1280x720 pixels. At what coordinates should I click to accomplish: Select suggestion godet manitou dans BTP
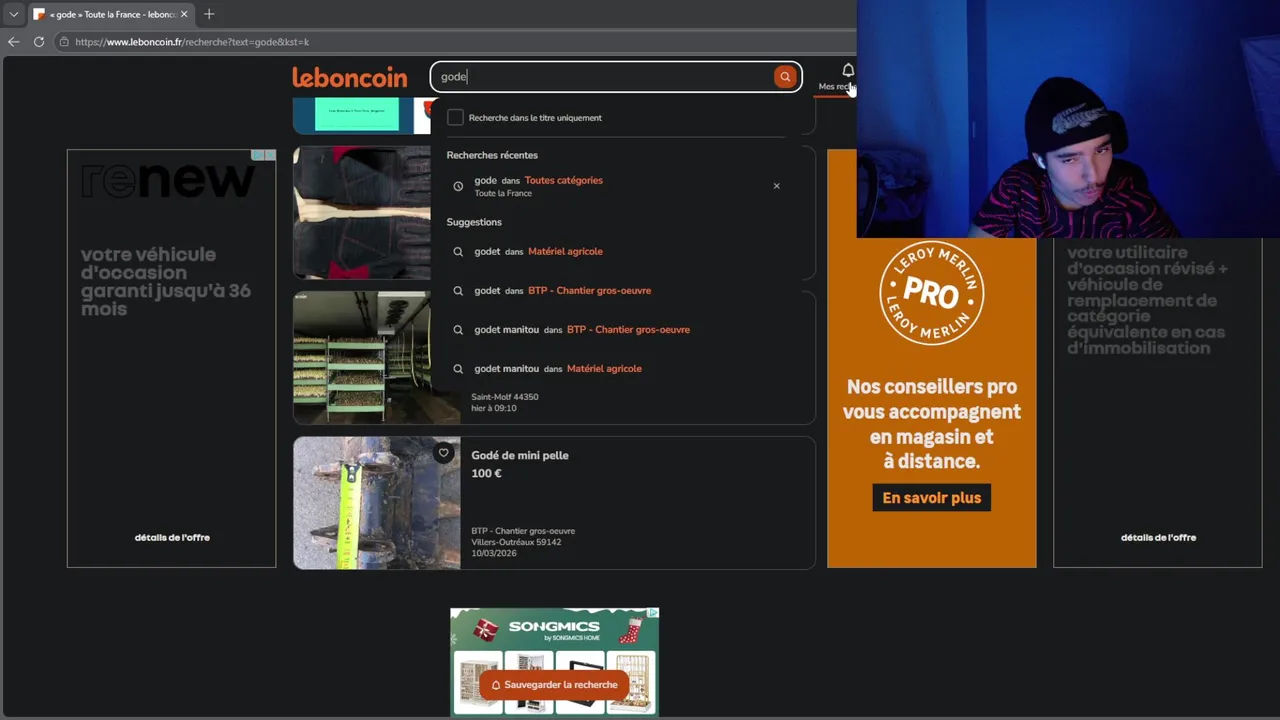tap(614, 330)
